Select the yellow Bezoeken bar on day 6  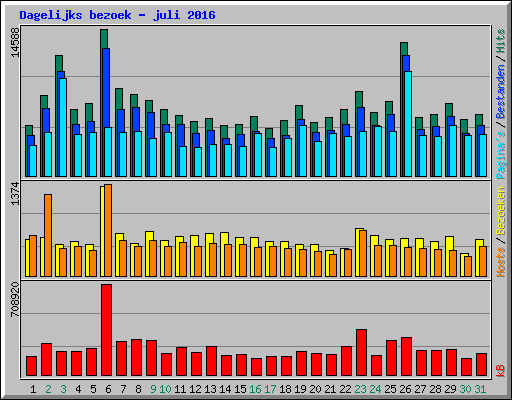tap(102, 231)
